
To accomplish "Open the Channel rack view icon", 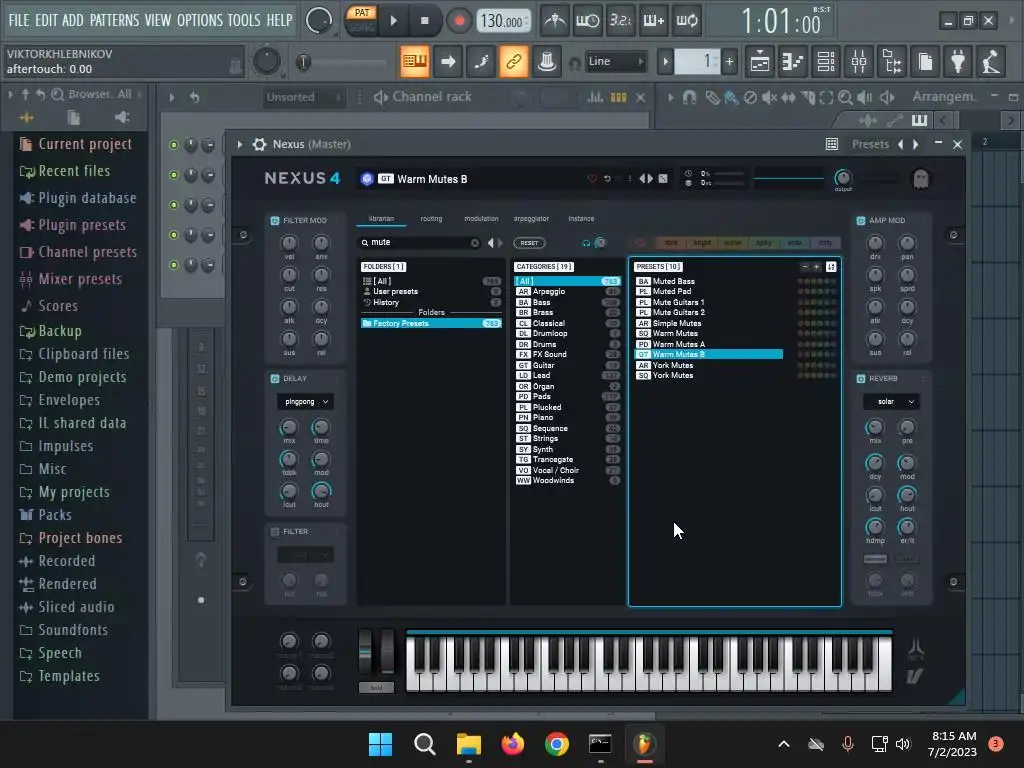I will pos(825,61).
